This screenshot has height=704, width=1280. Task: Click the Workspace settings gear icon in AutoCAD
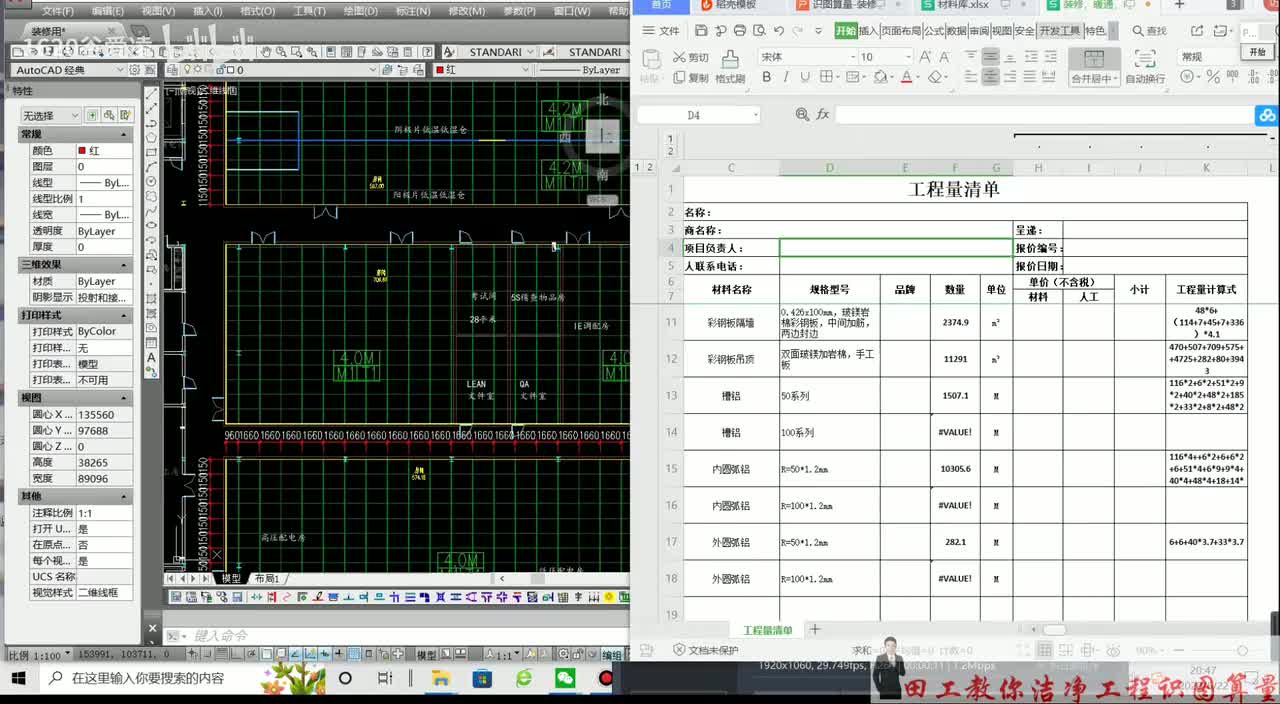(136, 70)
